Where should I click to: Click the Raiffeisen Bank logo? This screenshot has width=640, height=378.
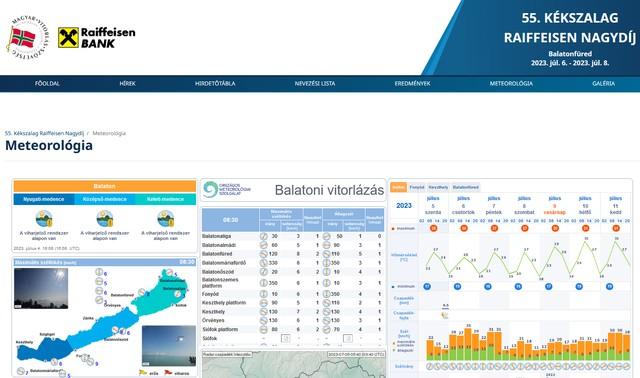tap(97, 38)
